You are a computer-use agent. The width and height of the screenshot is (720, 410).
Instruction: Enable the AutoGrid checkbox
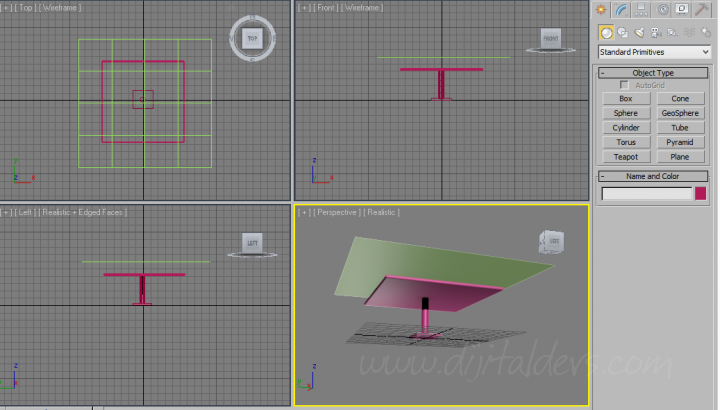(625, 86)
